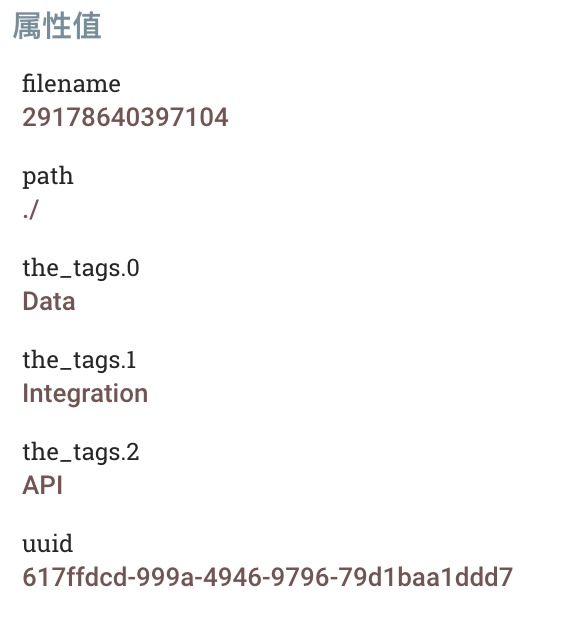Focus the attribute values title at the top
The height and width of the screenshot is (620, 576).
pyautogui.click(x=57, y=26)
